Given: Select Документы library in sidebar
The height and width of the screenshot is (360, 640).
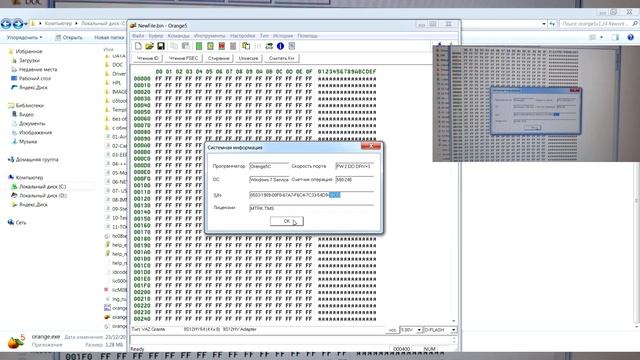Looking at the screenshot, I should click(29, 123).
